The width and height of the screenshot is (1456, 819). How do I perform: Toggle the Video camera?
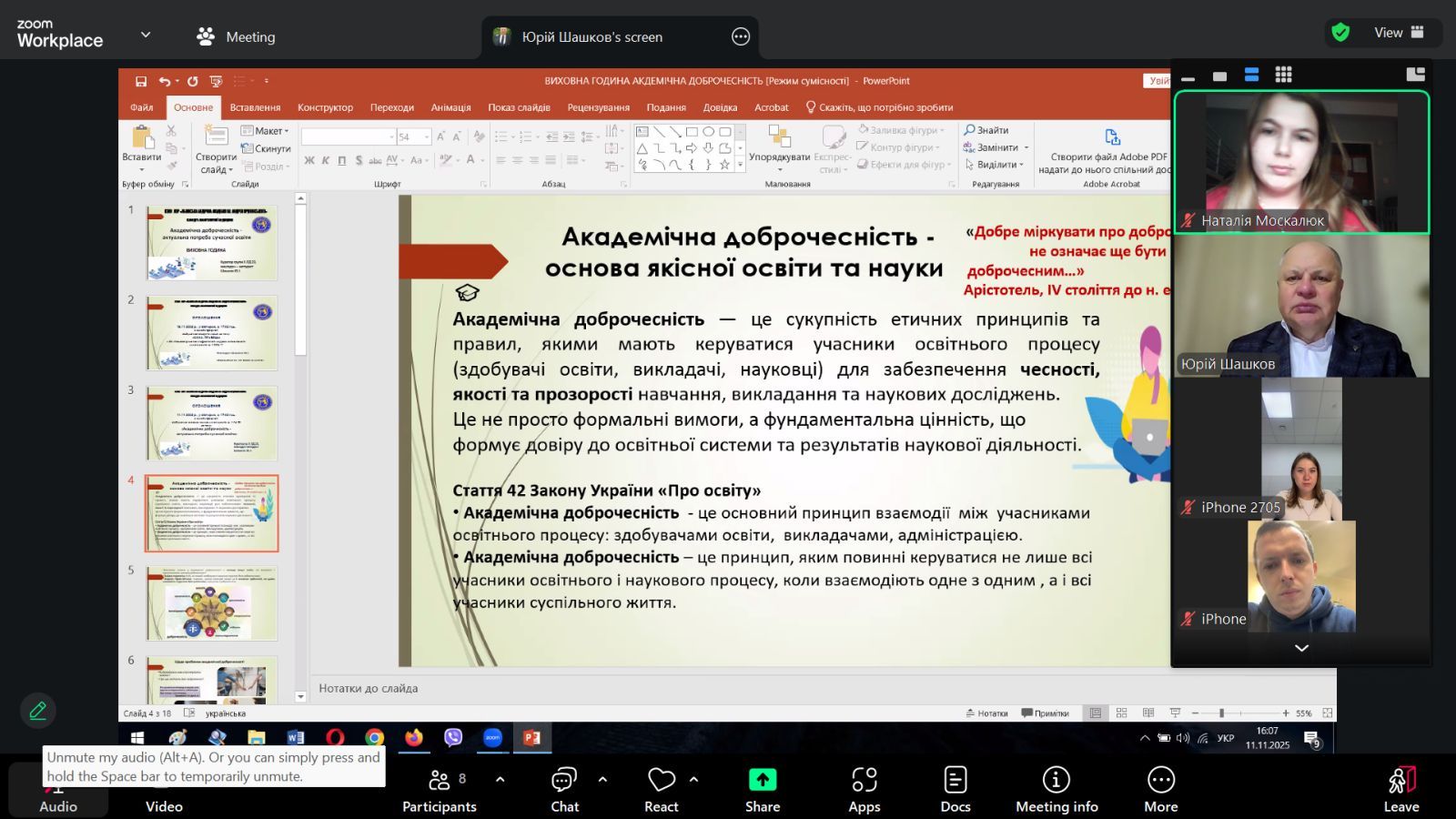[164, 788]
